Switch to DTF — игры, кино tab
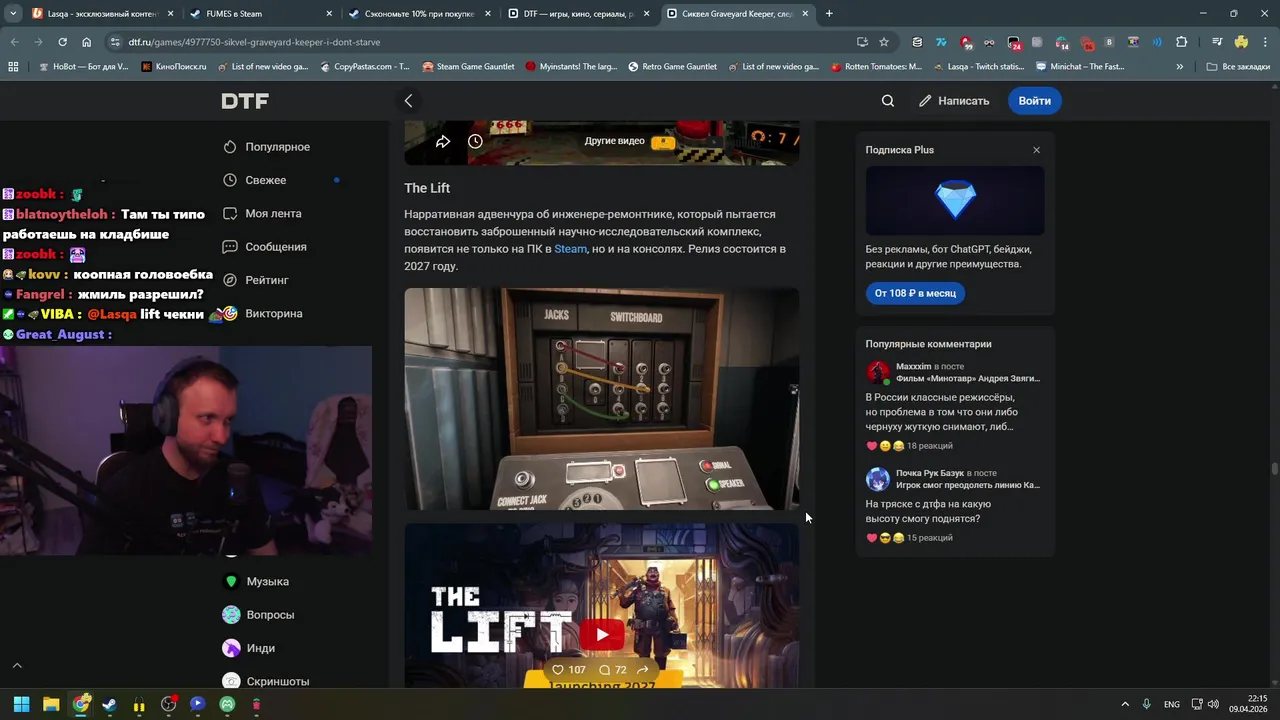The image size is (1280, 720). [578, 14]
